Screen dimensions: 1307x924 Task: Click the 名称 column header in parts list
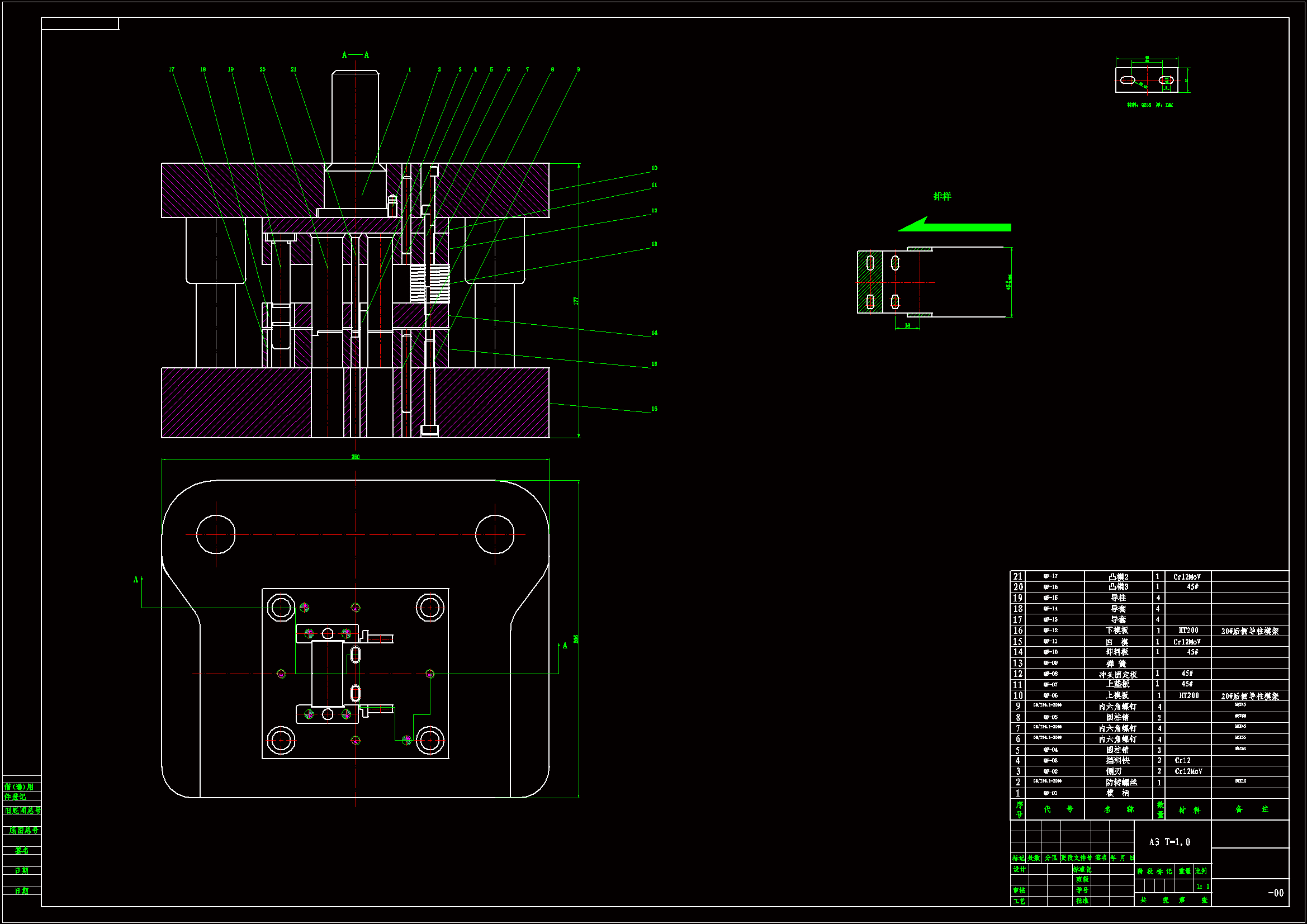pos(1118,809)
